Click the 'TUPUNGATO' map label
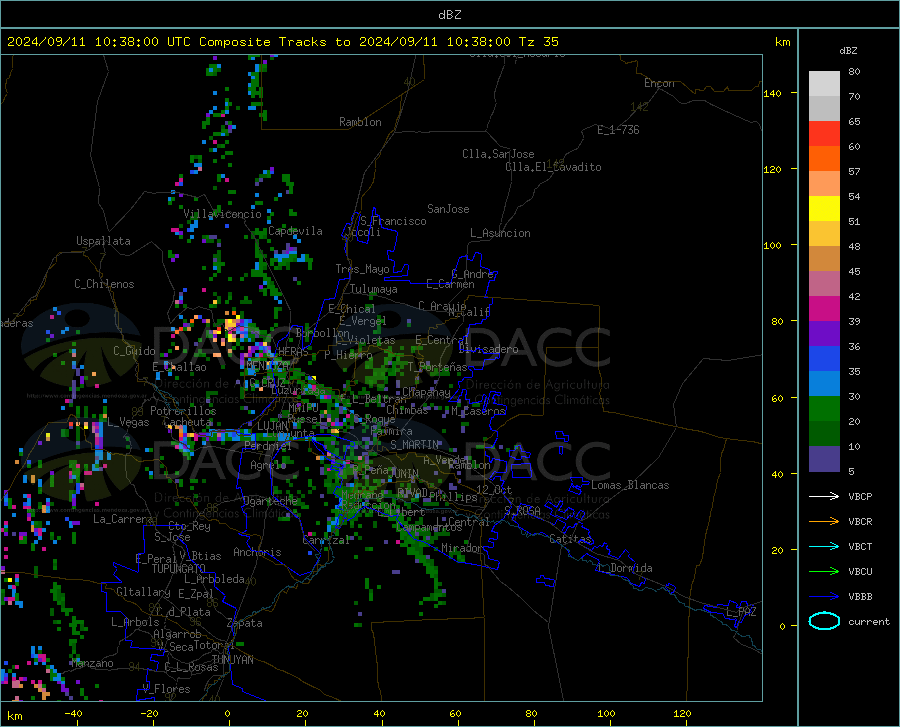900x727 pixels. pos(179,569)
